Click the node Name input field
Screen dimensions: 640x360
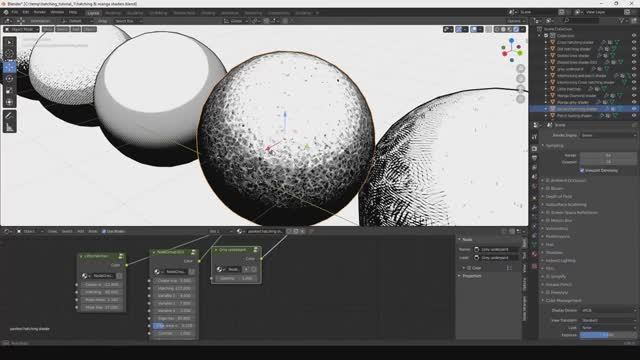(495, 249)
